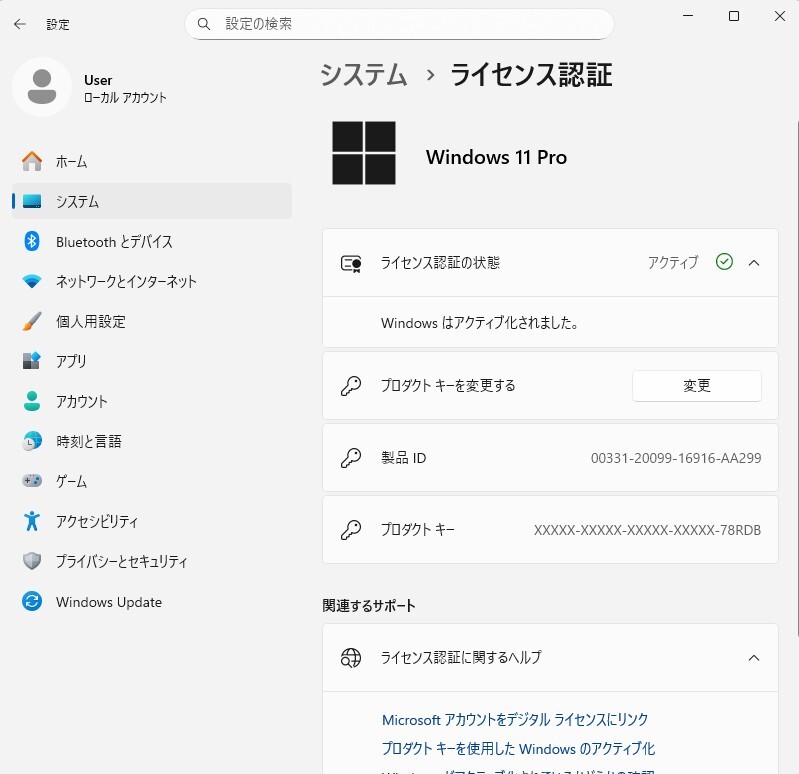Click the Gaming controller icon
The image size is (799, 774).
point(32,481)
